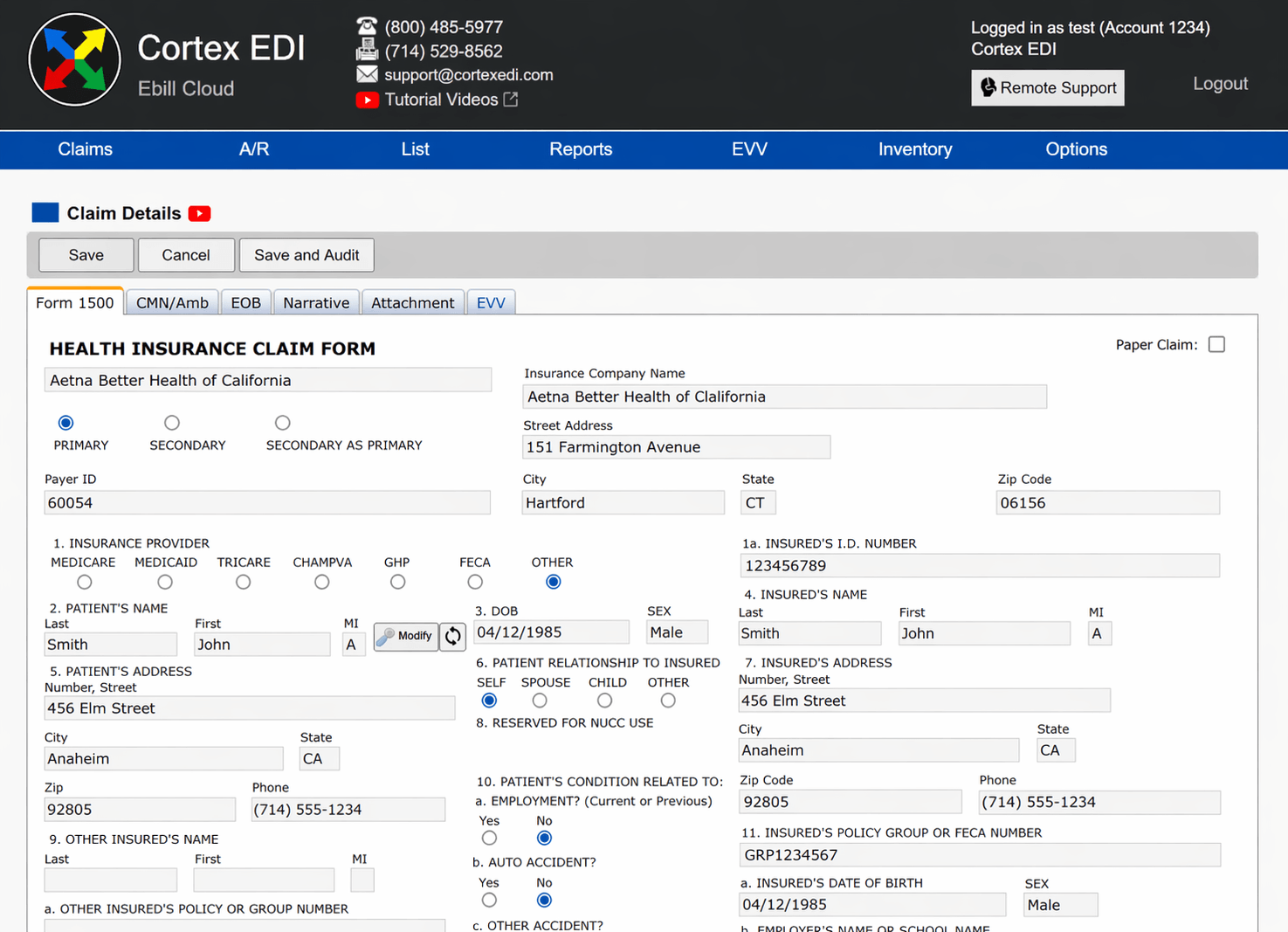Click the Payer ID field 60054

pyautogui.click(x=267, y=502)
